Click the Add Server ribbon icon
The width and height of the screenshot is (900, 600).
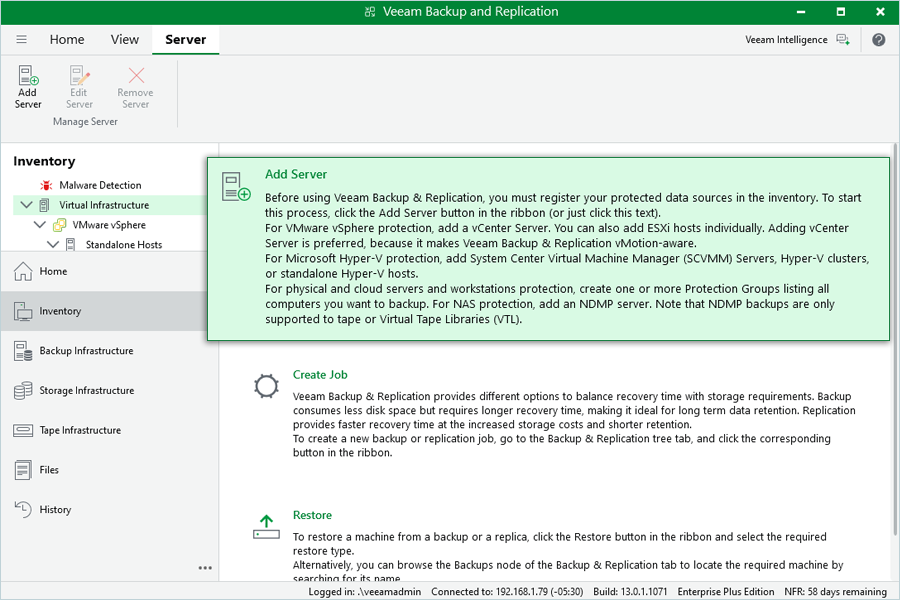pos(28,86)
